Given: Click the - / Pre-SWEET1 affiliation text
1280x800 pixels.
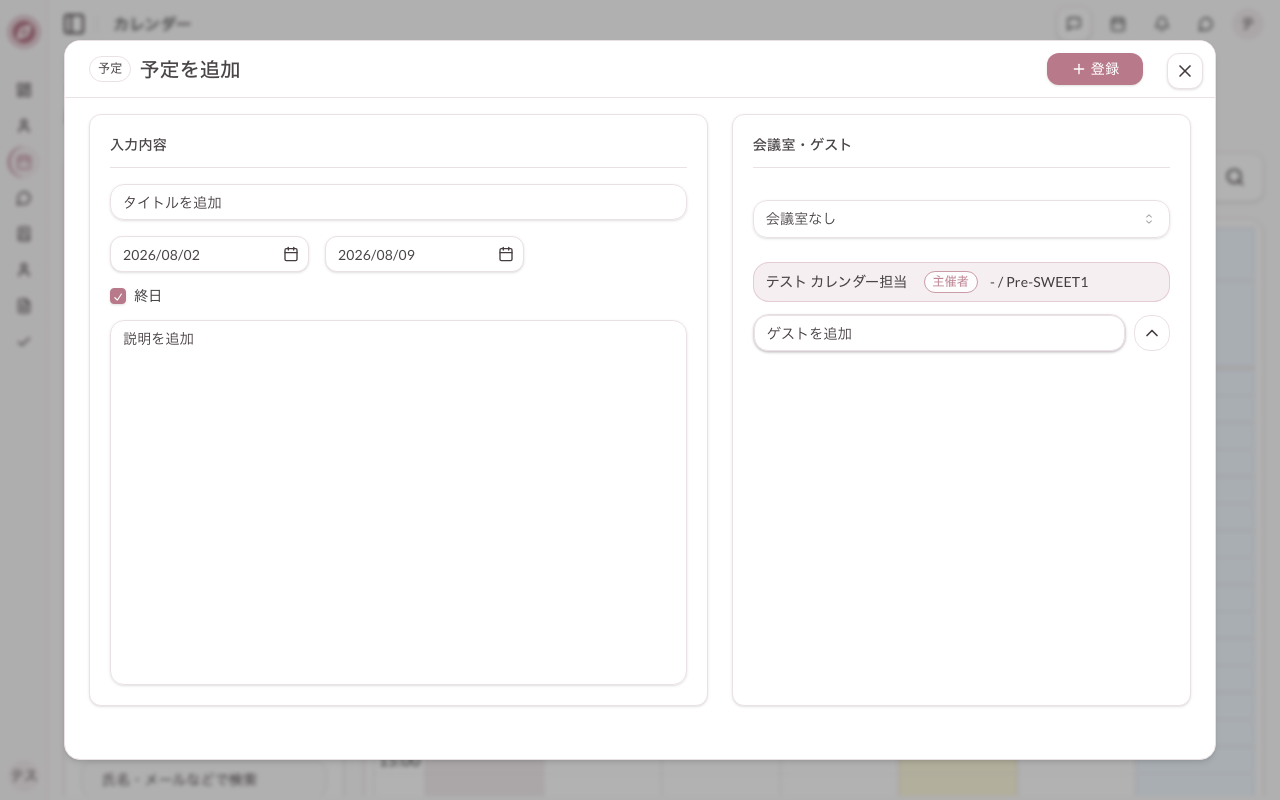Looking at the screenshot, I should point(1039,282).
